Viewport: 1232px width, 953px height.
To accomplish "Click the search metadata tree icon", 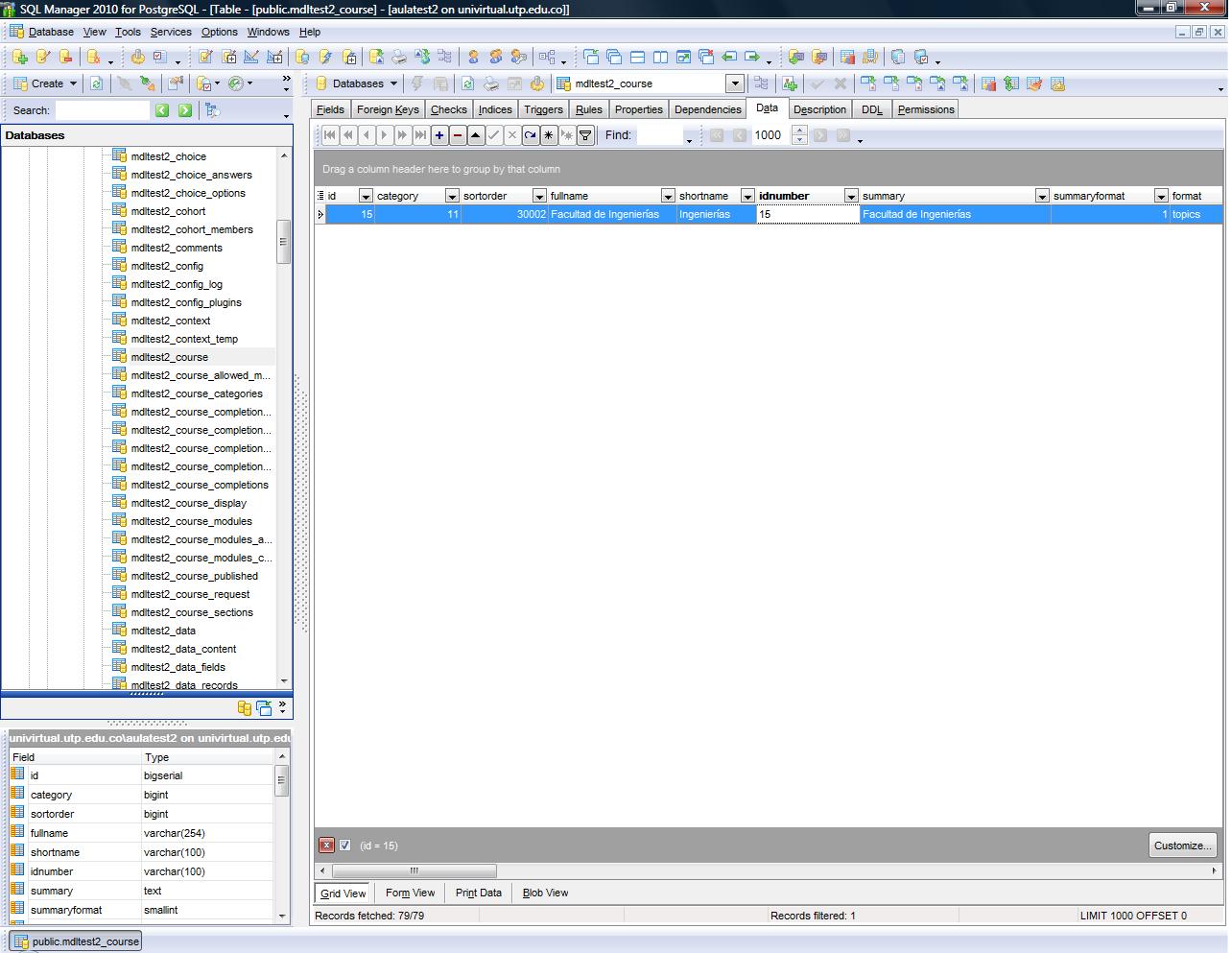I will (x=213, y=110).
